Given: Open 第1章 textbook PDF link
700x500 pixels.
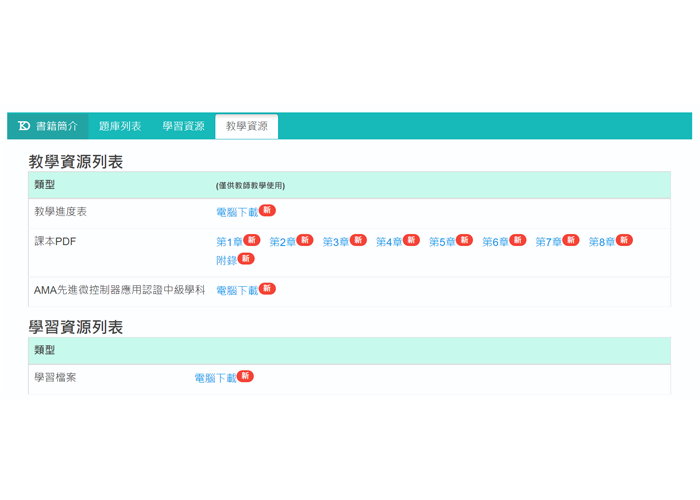Looking at the screenshot, I should pyautogui.click(x=229, y=242).
